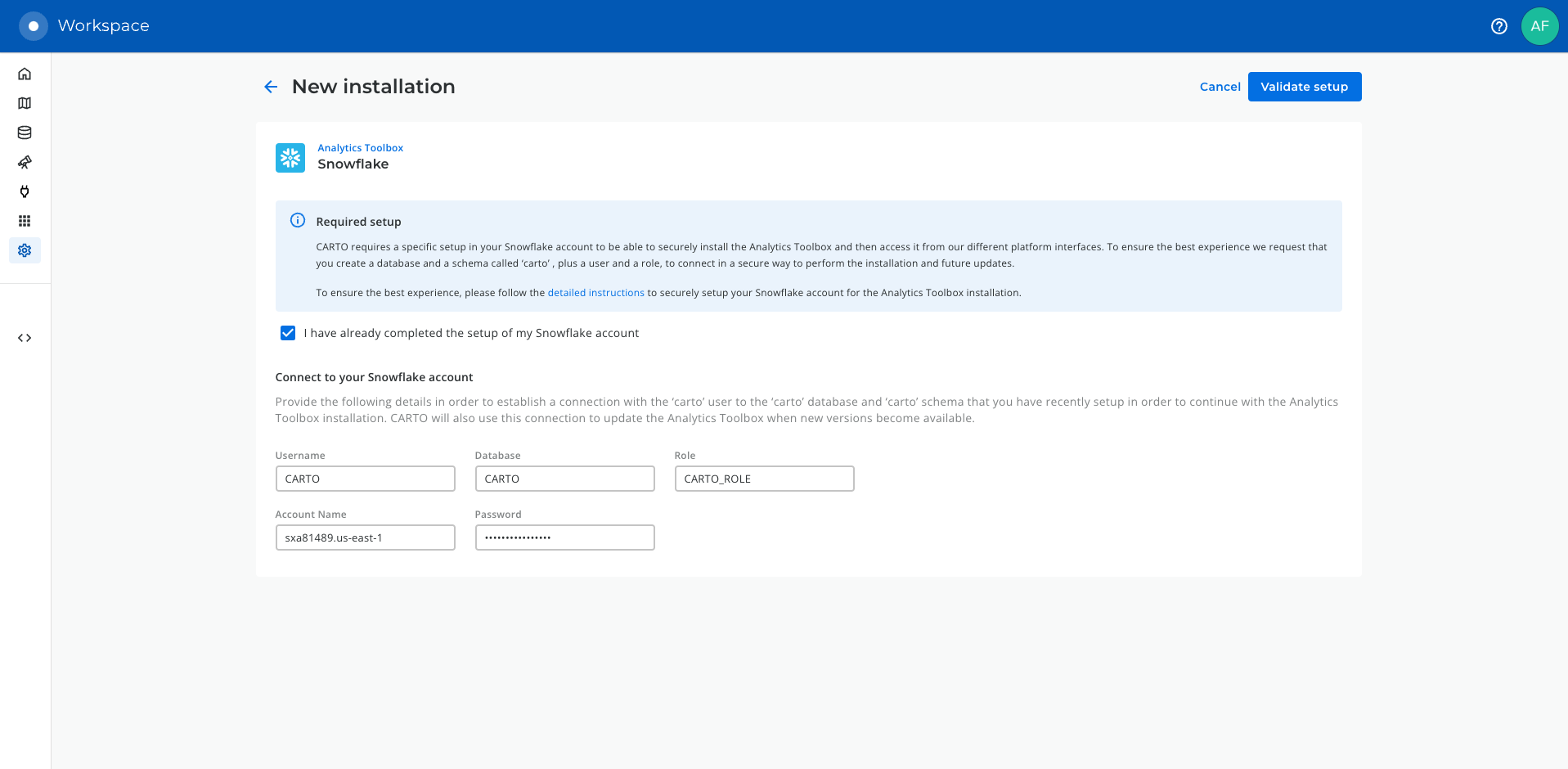1568x769 pixels.
Task: Click the help question mark icon
Action: coord(1498,26)
